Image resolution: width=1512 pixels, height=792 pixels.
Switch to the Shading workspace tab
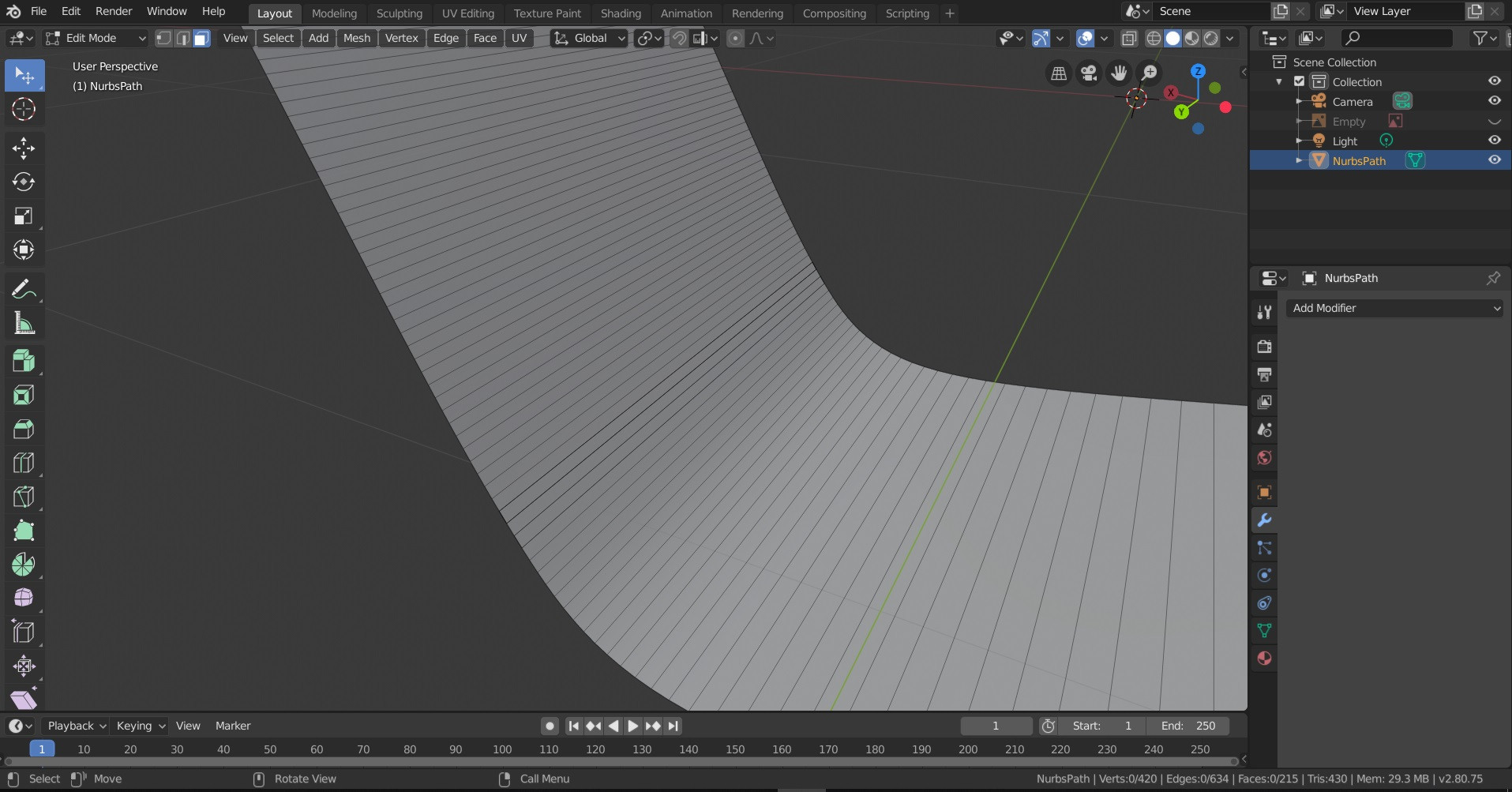pyautogui.click(x=621, y=13)
